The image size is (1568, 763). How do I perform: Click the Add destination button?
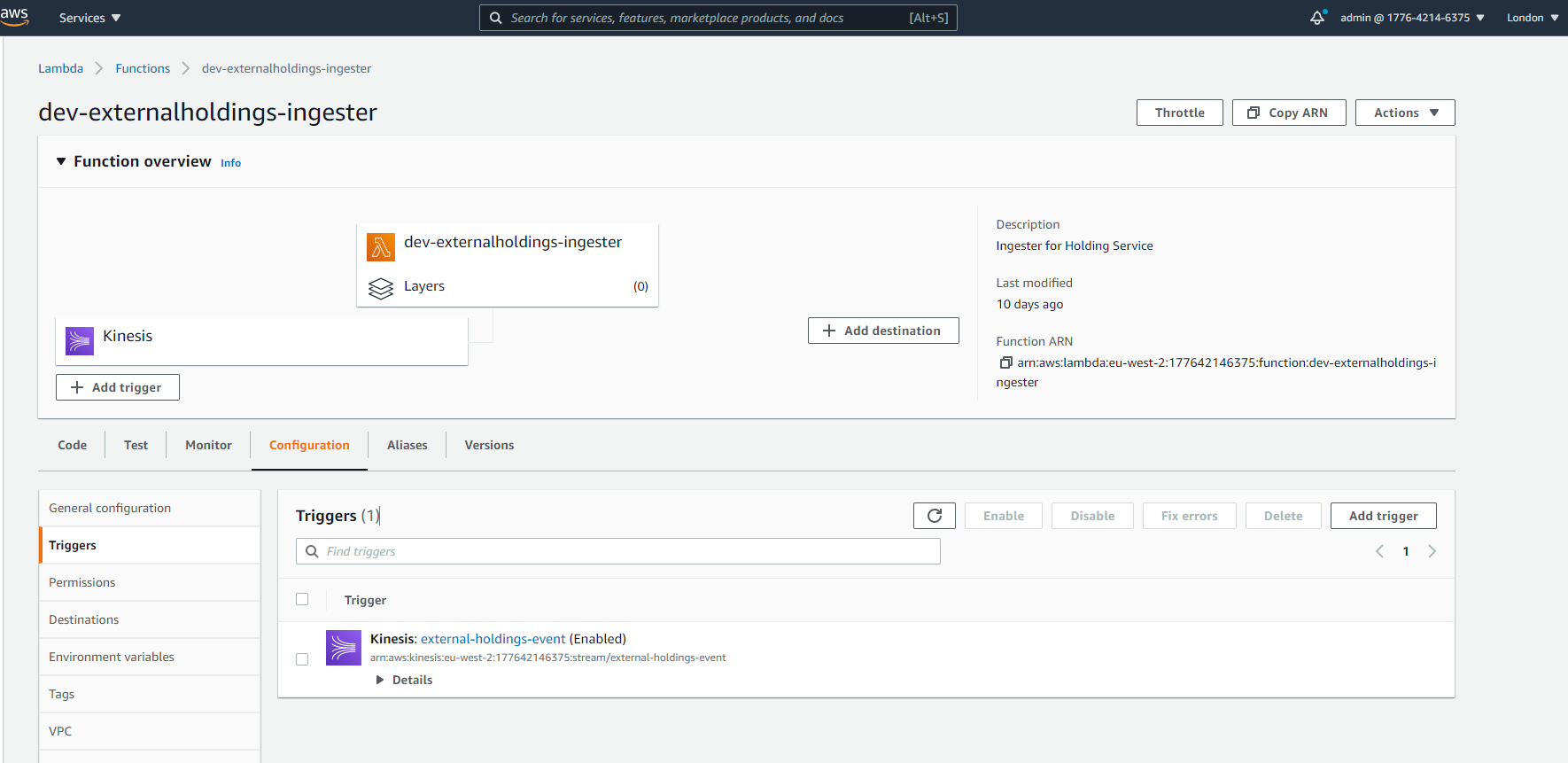[882, 331]
